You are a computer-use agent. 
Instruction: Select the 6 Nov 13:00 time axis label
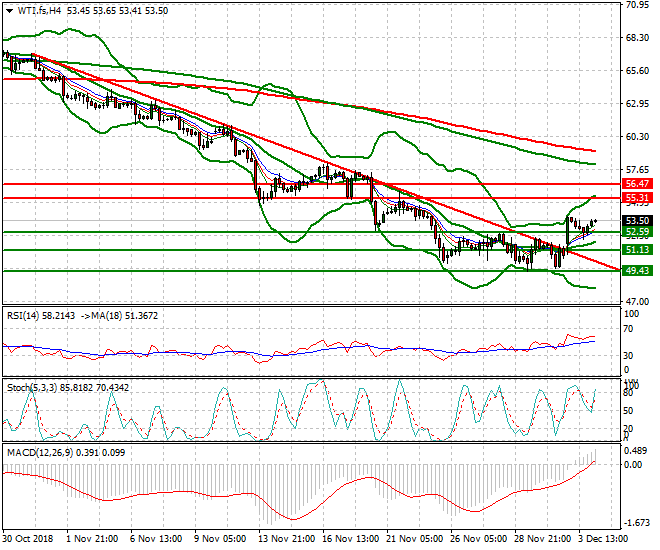click(156, 539)
